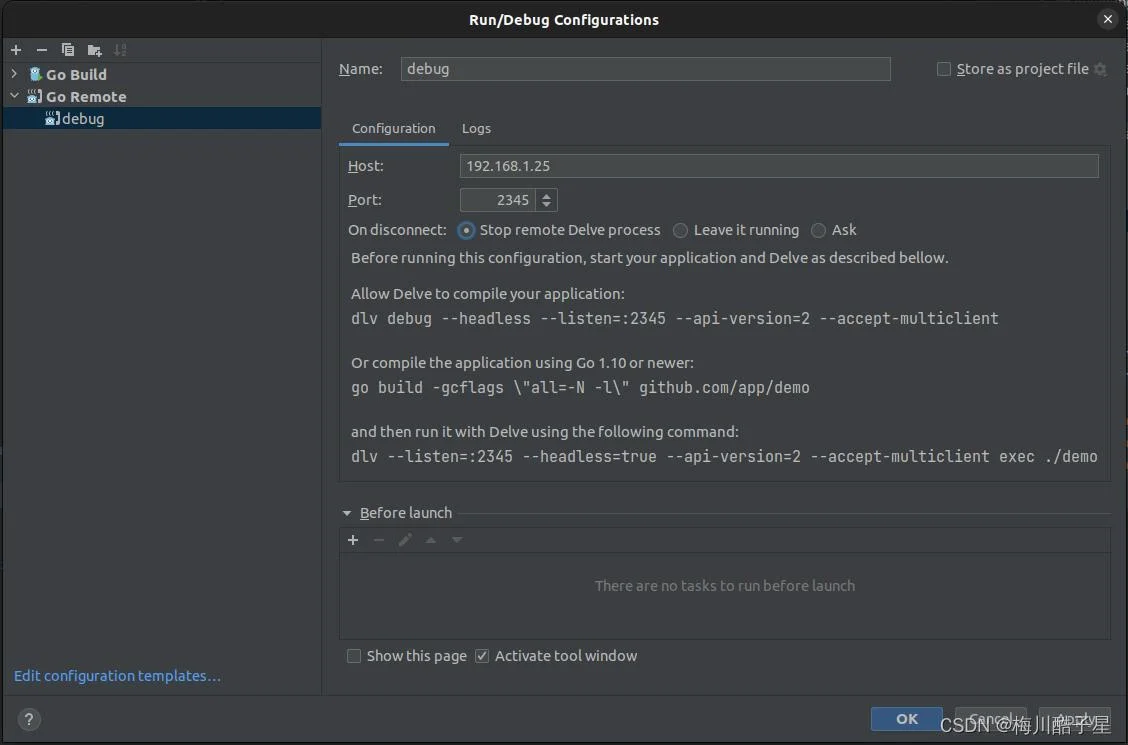The image size is (1128, 745).
Task: Add a Before launch task
Action: (353, 540)
